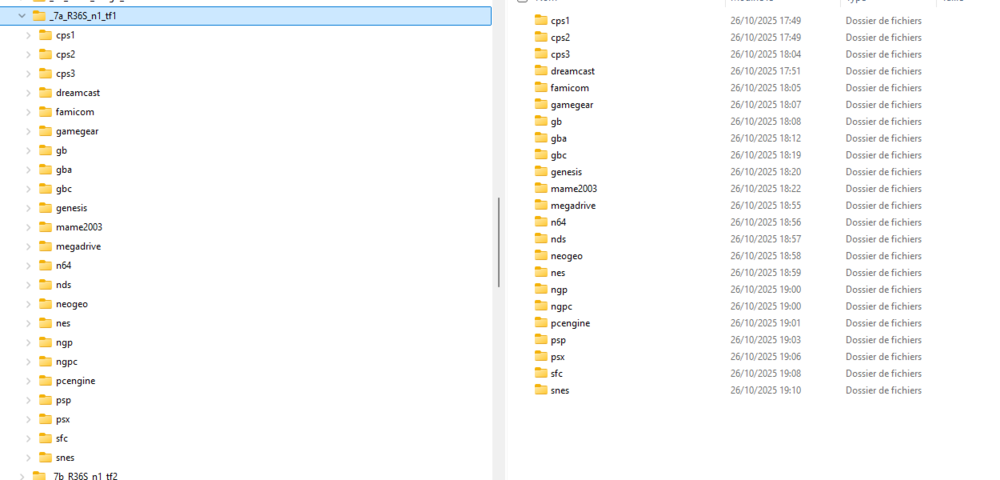This screenshot has width=1000, height=480.
Task: Click cps2 folder icon in tree
Action: pyautogui.click(x=45, y=54)
